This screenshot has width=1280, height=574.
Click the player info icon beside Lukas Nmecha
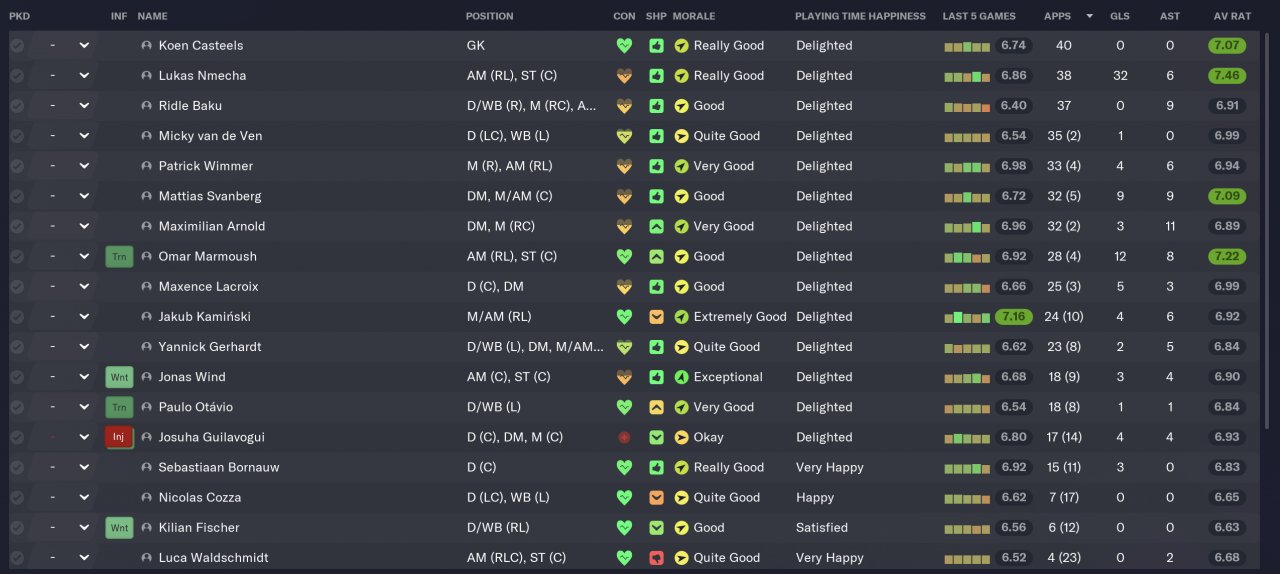[x=146, y=76]
